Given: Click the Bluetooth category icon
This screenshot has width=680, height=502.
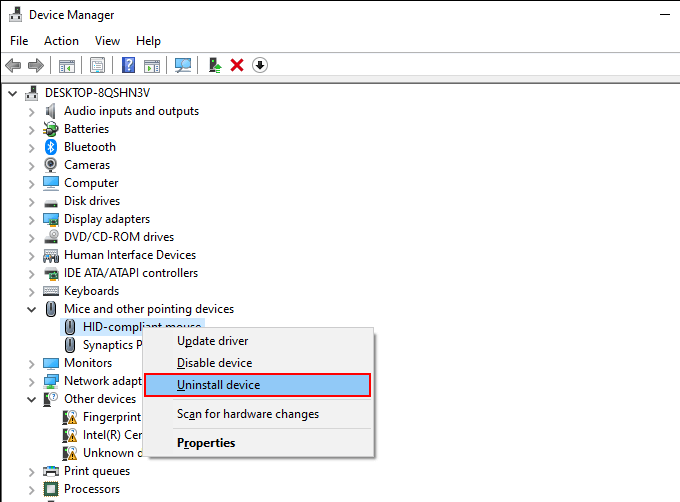Looking at the screenshot, I should tap(51, 147).
